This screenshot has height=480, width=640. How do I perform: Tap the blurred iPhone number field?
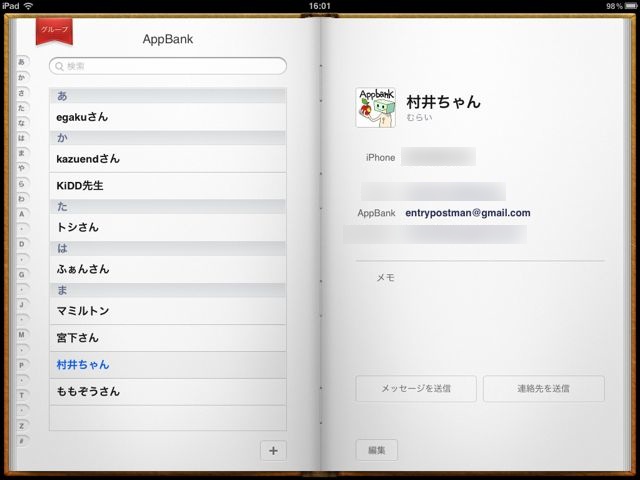438,157
